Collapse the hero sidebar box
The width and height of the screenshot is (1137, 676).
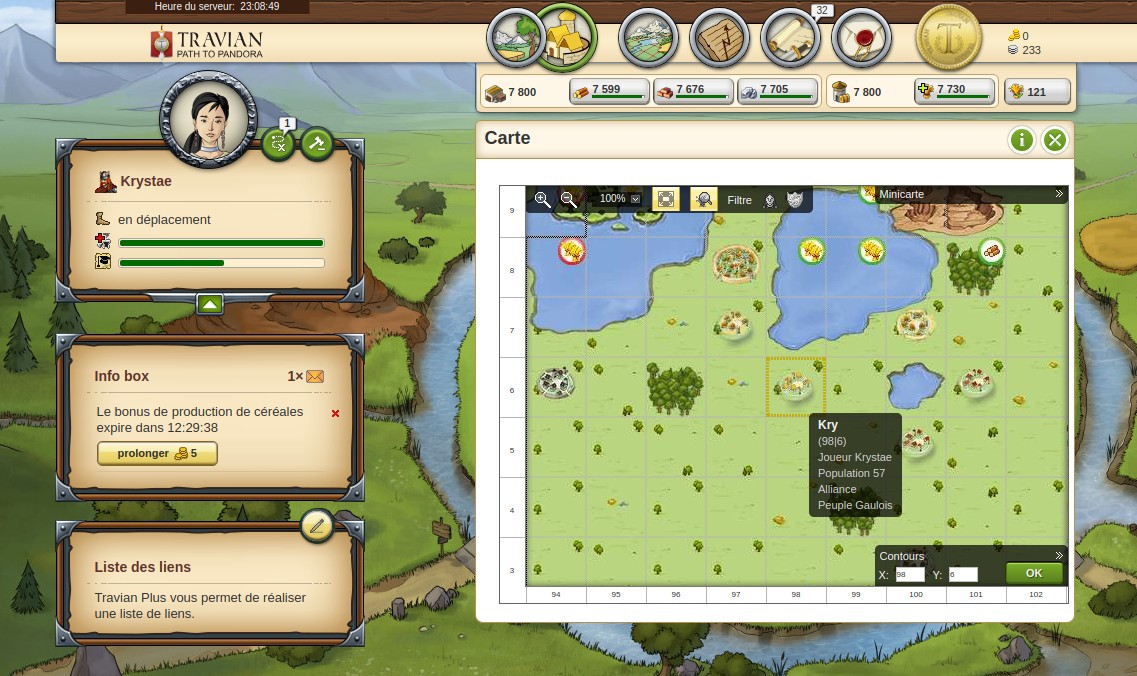(210, 305)
